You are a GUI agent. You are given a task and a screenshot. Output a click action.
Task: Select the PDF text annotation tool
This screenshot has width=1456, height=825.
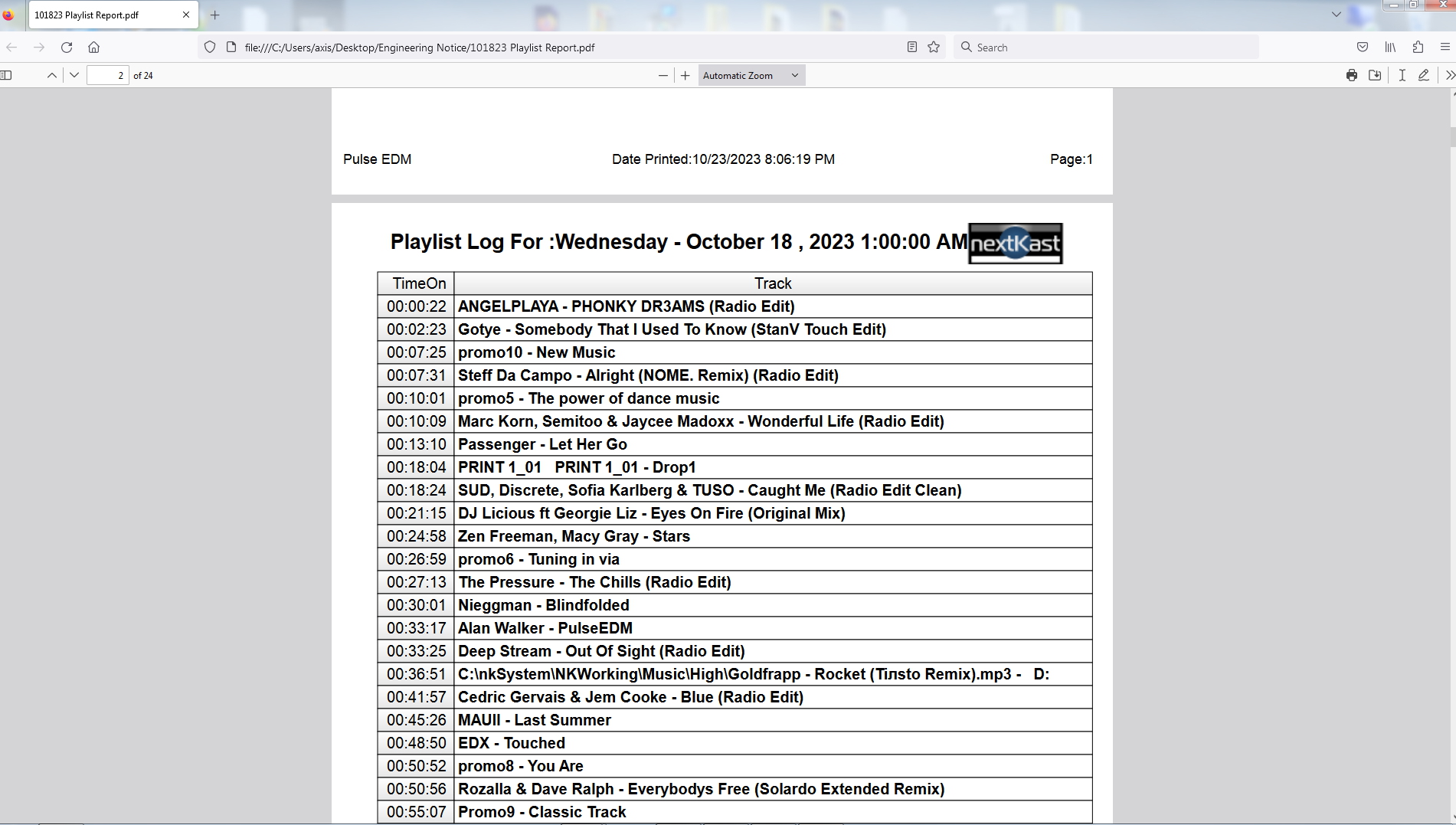tap(1402, 75)
